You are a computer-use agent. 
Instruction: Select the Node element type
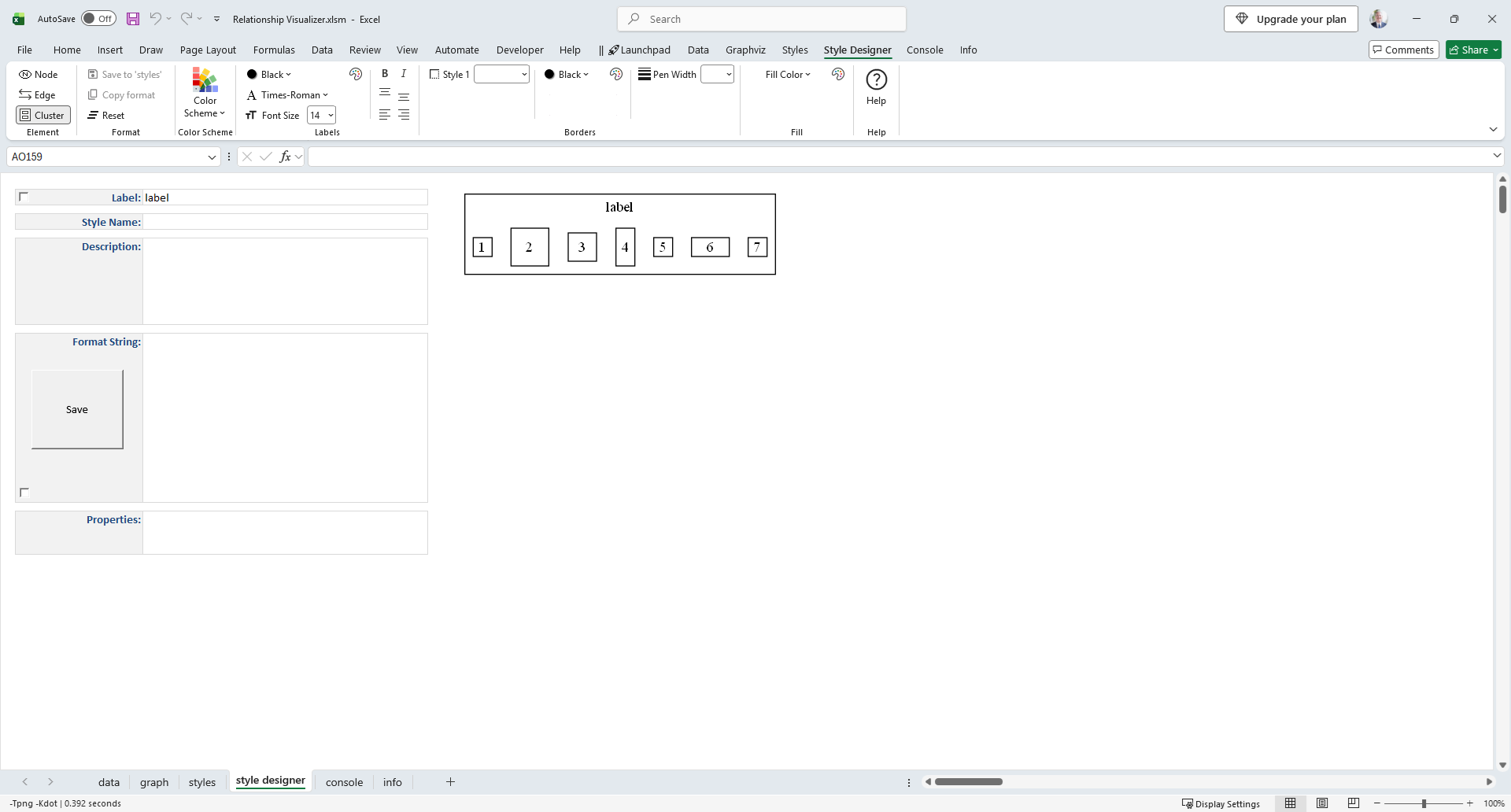click(39, 74)
